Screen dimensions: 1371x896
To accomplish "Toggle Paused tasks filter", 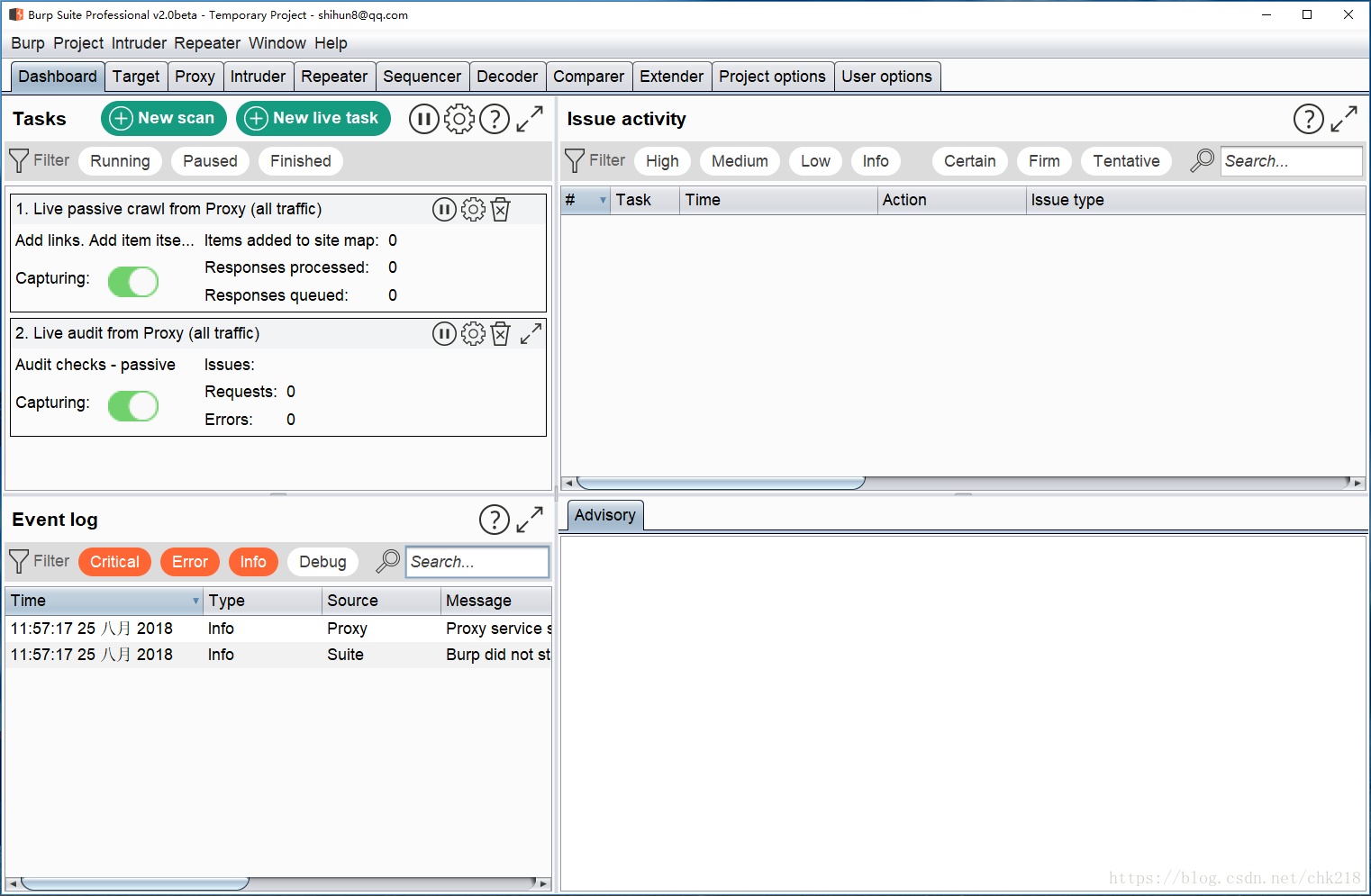I will pyautogui.click(x=210, y=161).
